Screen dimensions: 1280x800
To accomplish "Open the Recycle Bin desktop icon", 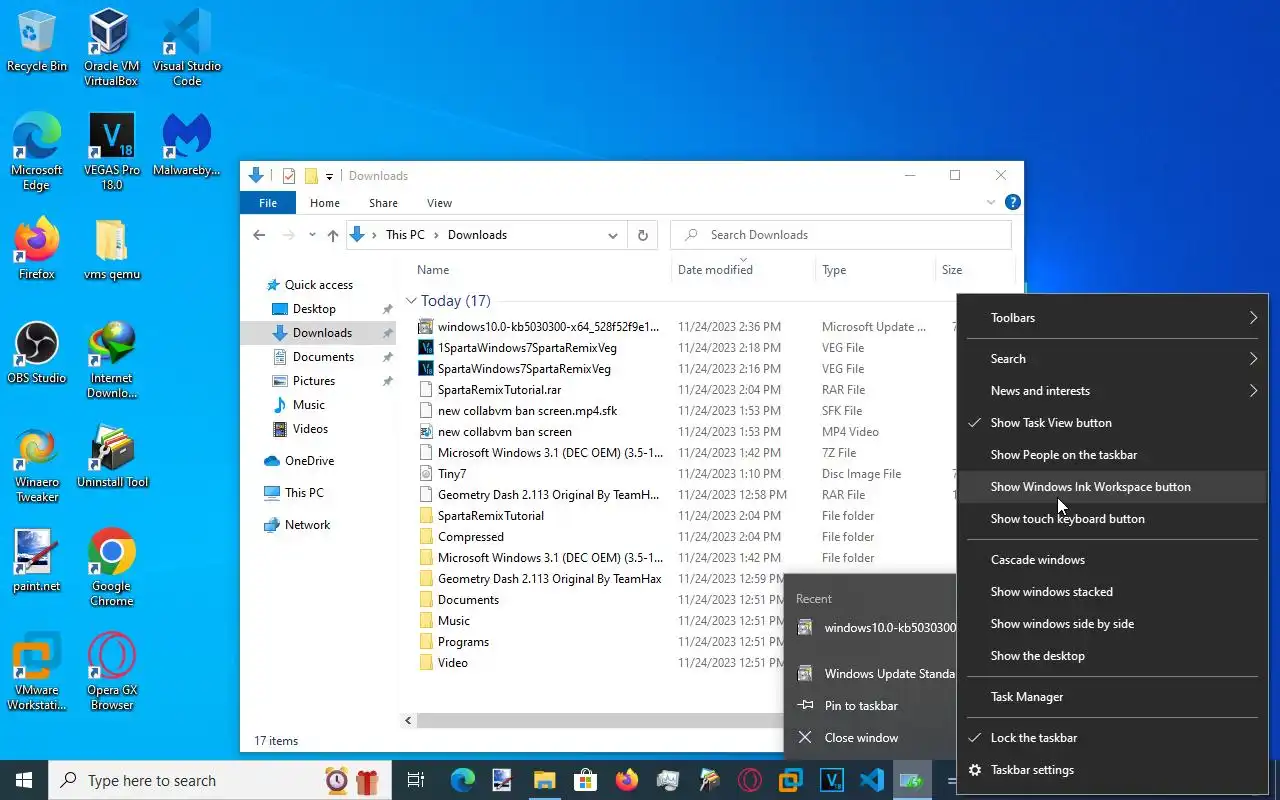I will click(37, 41).
